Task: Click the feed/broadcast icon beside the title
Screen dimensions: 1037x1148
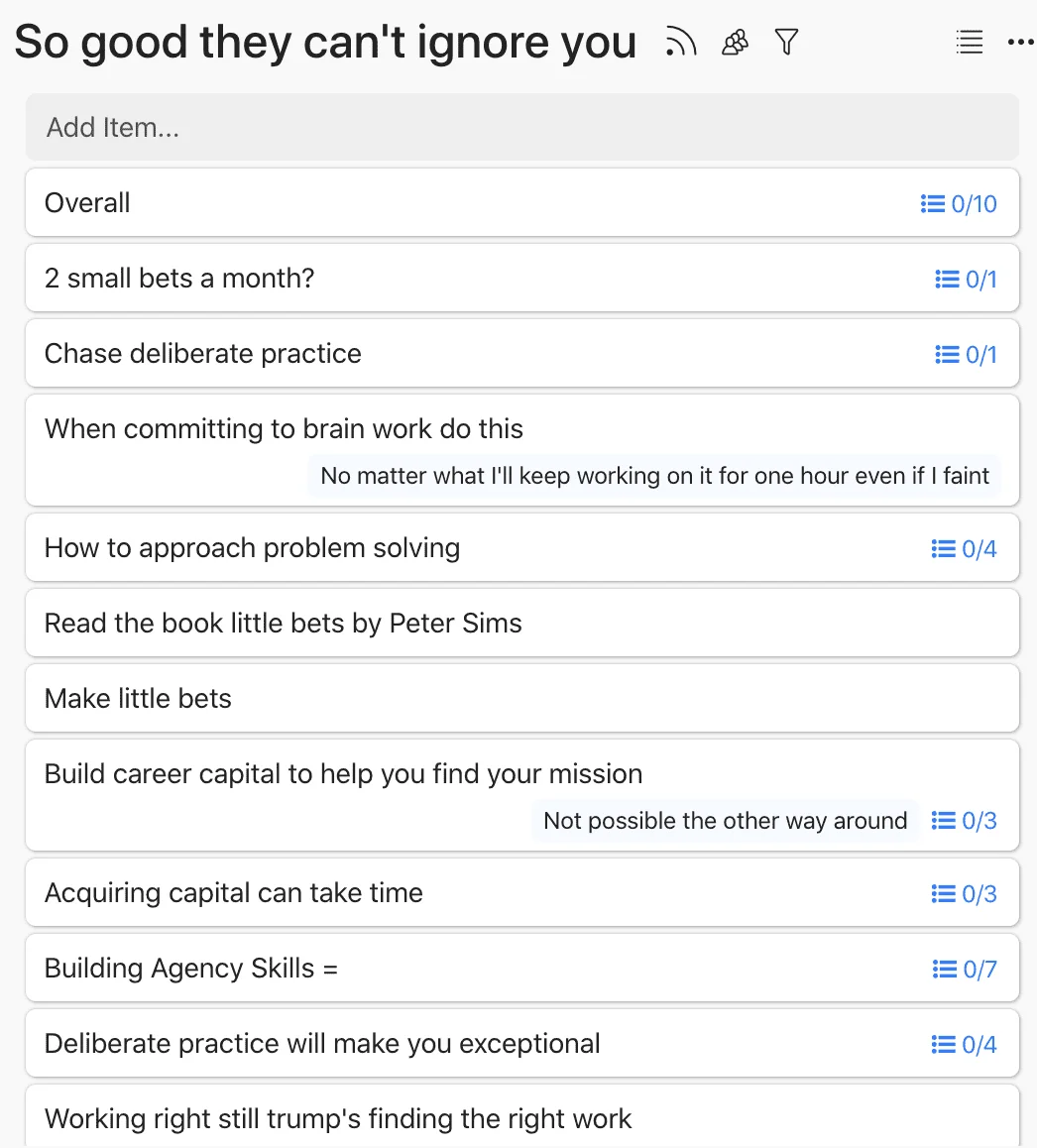Action: 680,42
